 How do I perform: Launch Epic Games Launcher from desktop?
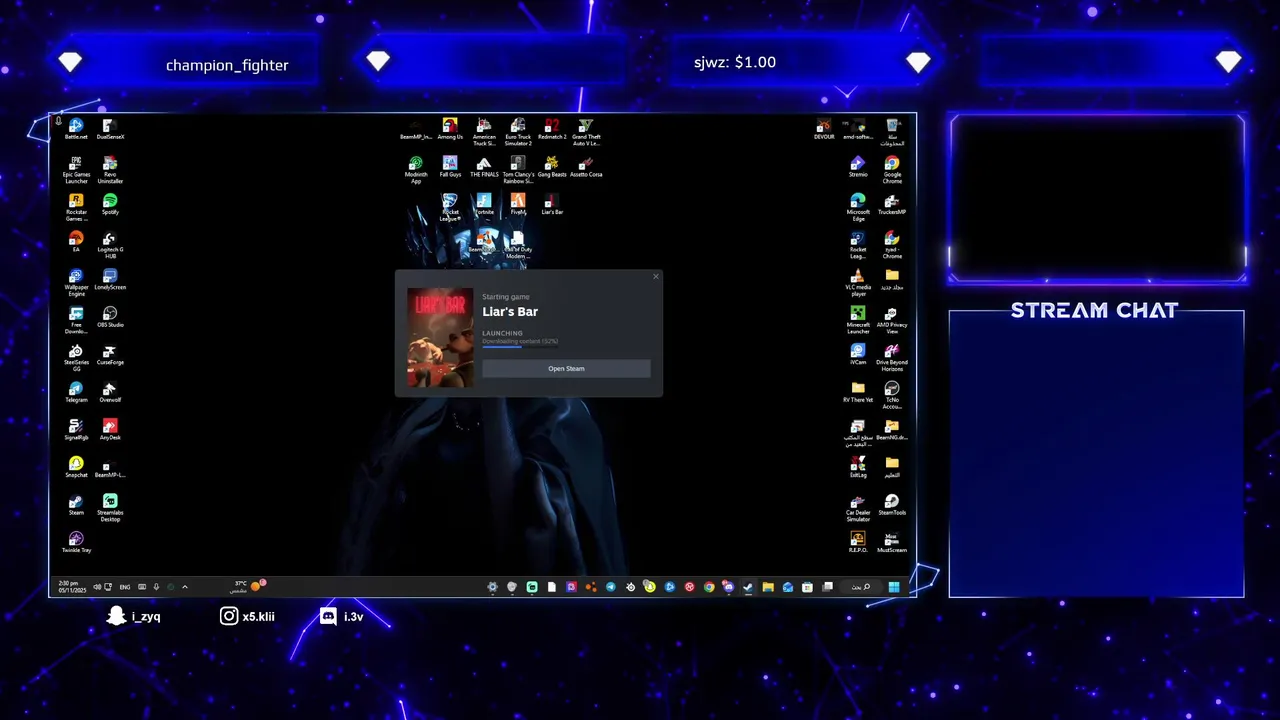tap(76, 169)
